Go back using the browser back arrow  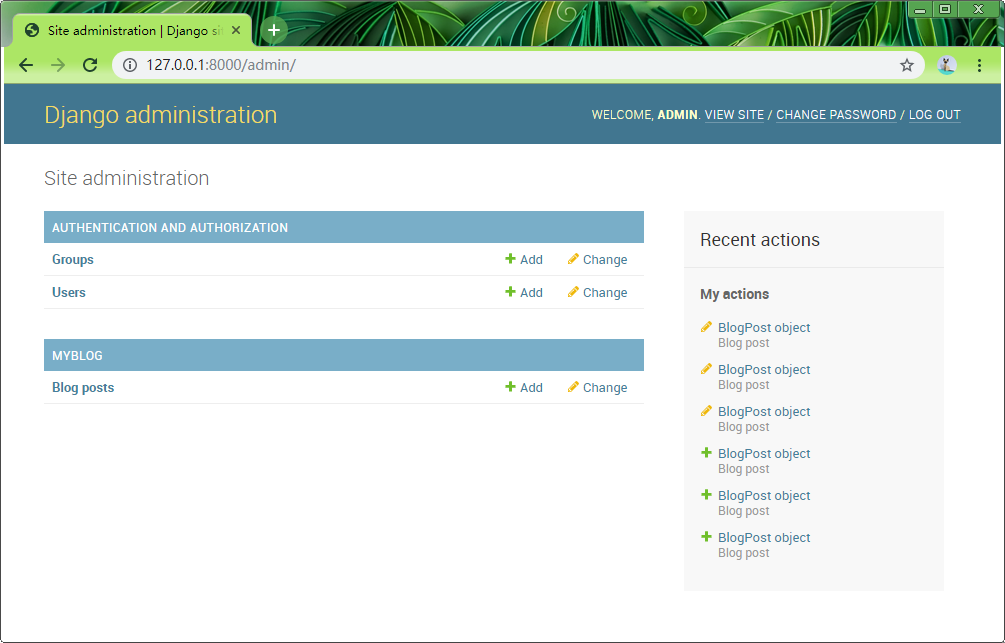26,65
